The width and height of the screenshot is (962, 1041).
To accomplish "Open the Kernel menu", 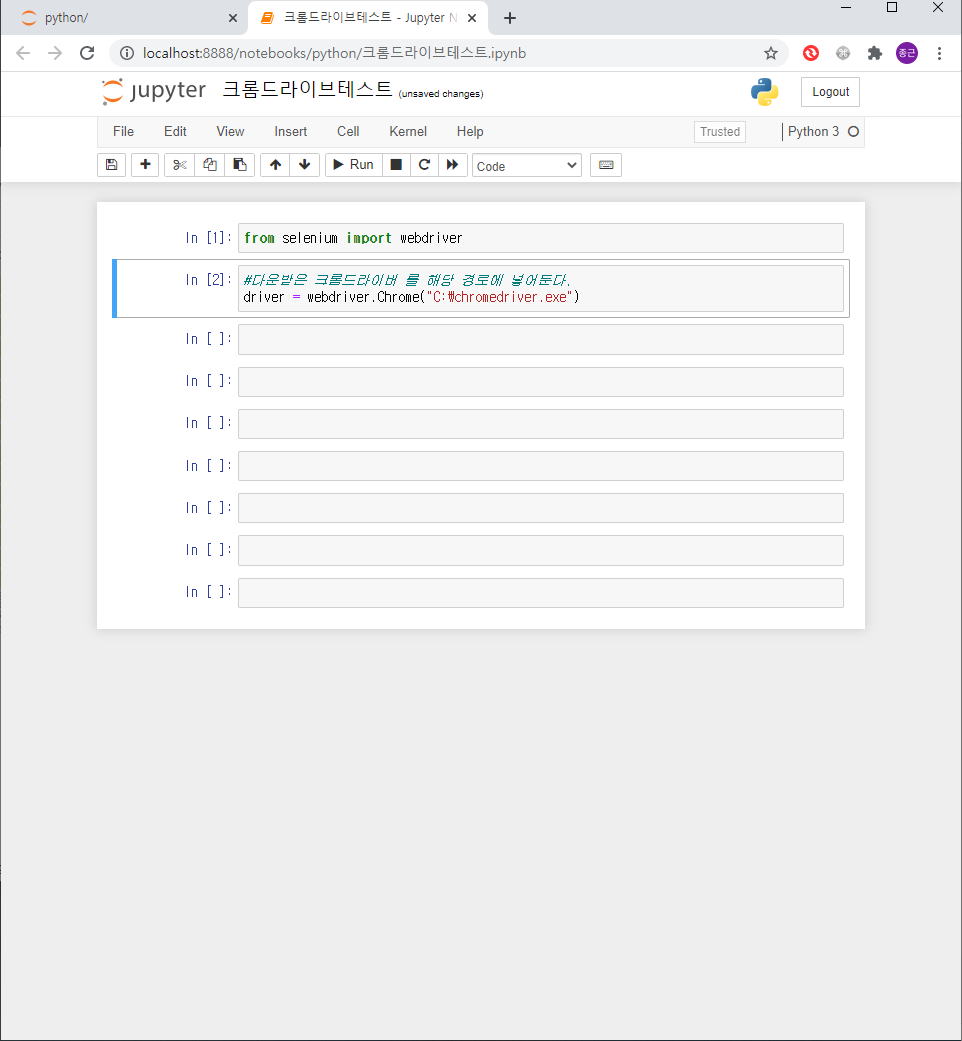I will pyautogui.click(x=408, y=131).
